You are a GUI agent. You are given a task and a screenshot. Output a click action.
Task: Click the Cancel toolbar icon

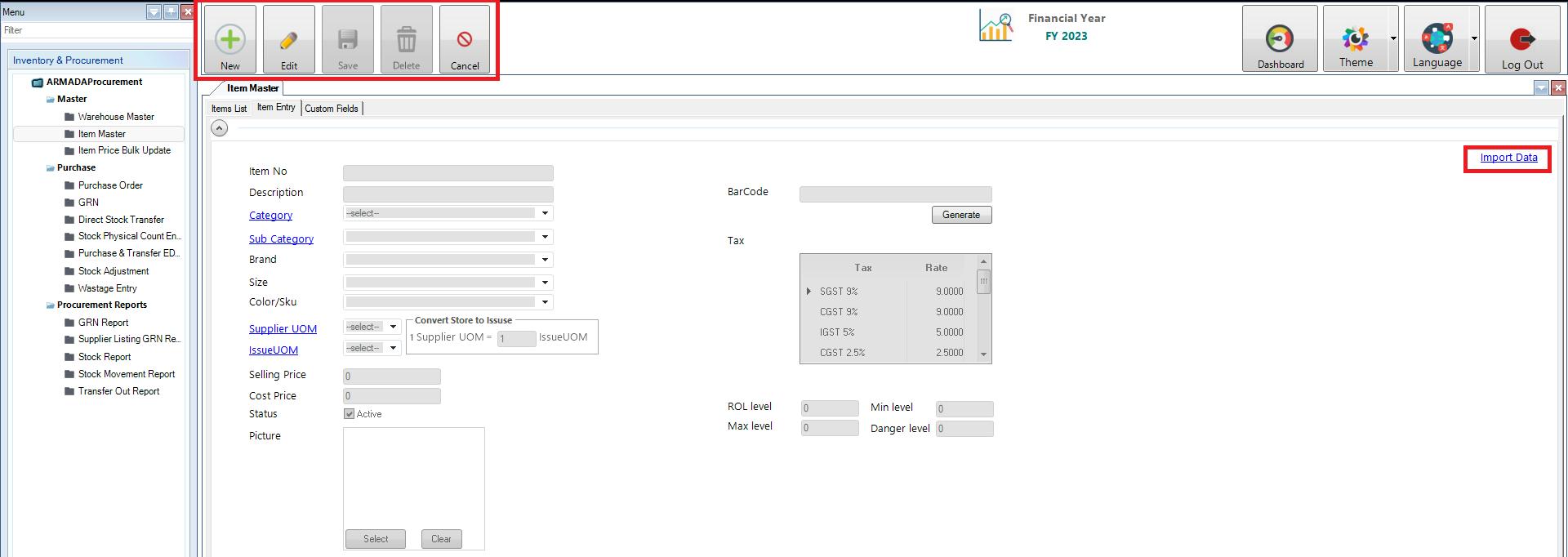(x=465, y=40)
